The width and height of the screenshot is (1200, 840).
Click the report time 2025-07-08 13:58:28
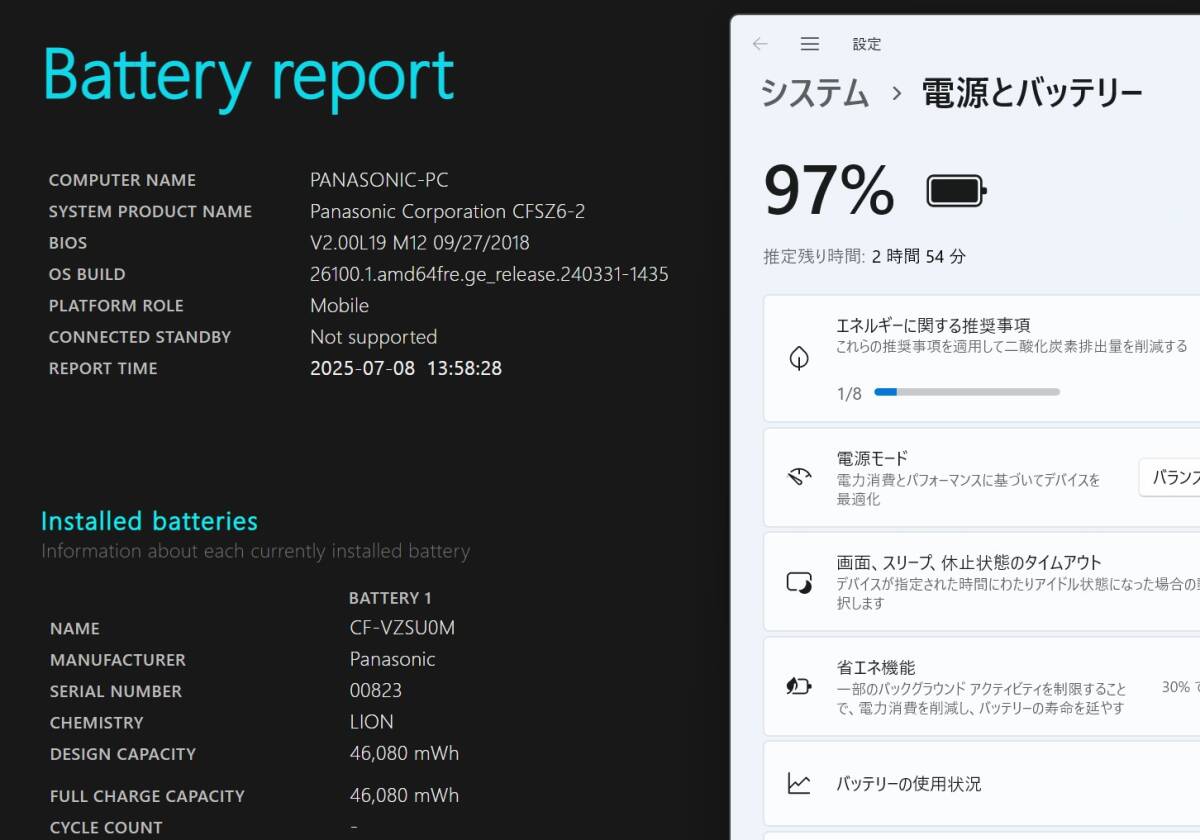pyautogui.click(x=406, y=368)
